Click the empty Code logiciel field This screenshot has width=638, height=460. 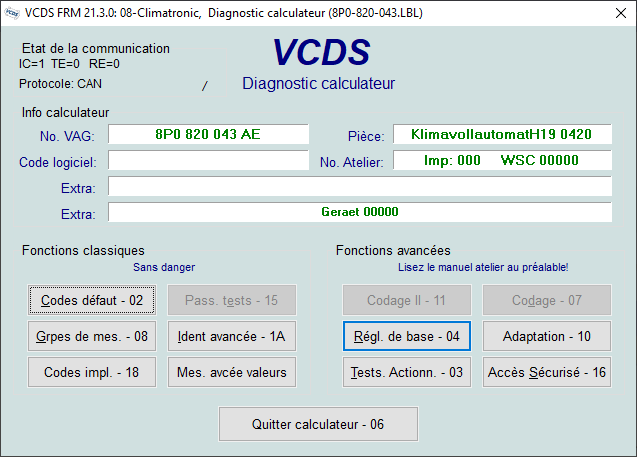(x=208, y=160)
